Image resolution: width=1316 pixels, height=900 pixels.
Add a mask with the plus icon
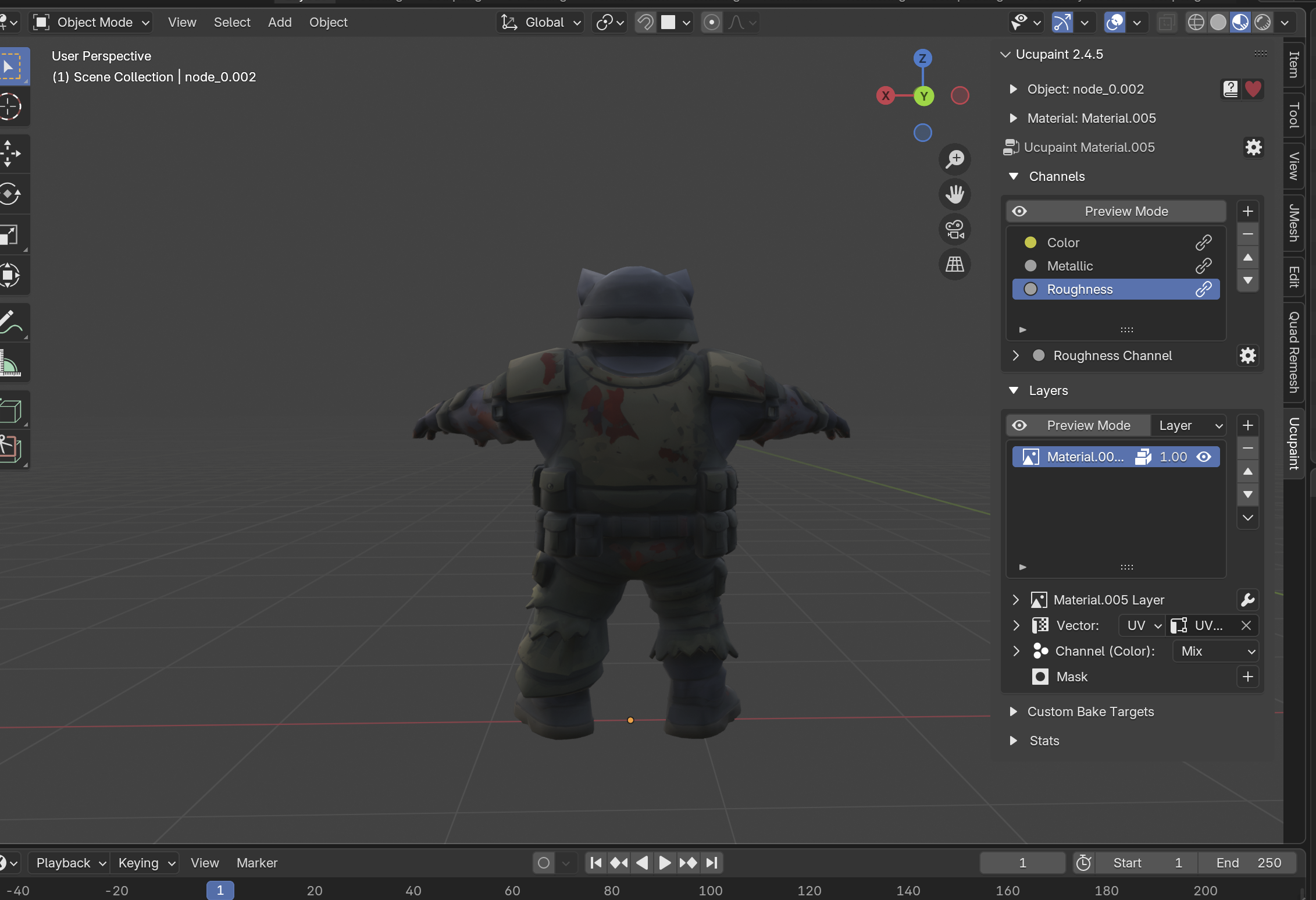coord(1247,677)
